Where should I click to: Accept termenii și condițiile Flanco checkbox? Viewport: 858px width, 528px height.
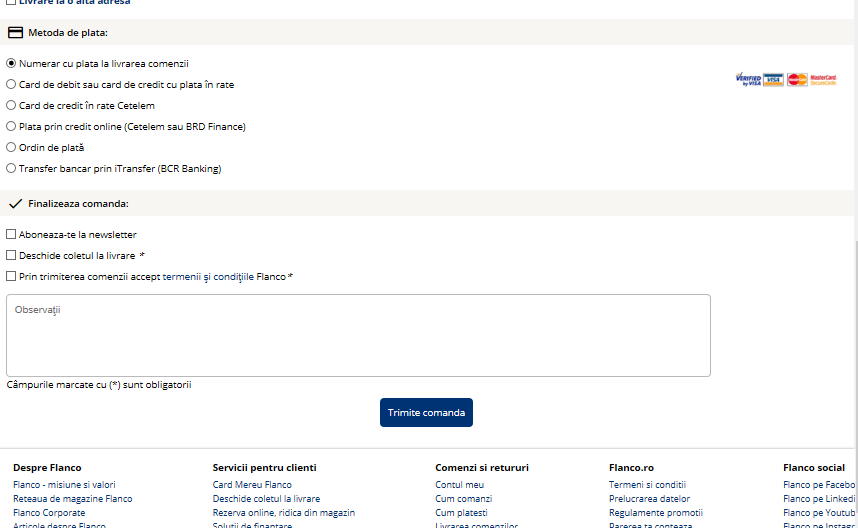11,277
